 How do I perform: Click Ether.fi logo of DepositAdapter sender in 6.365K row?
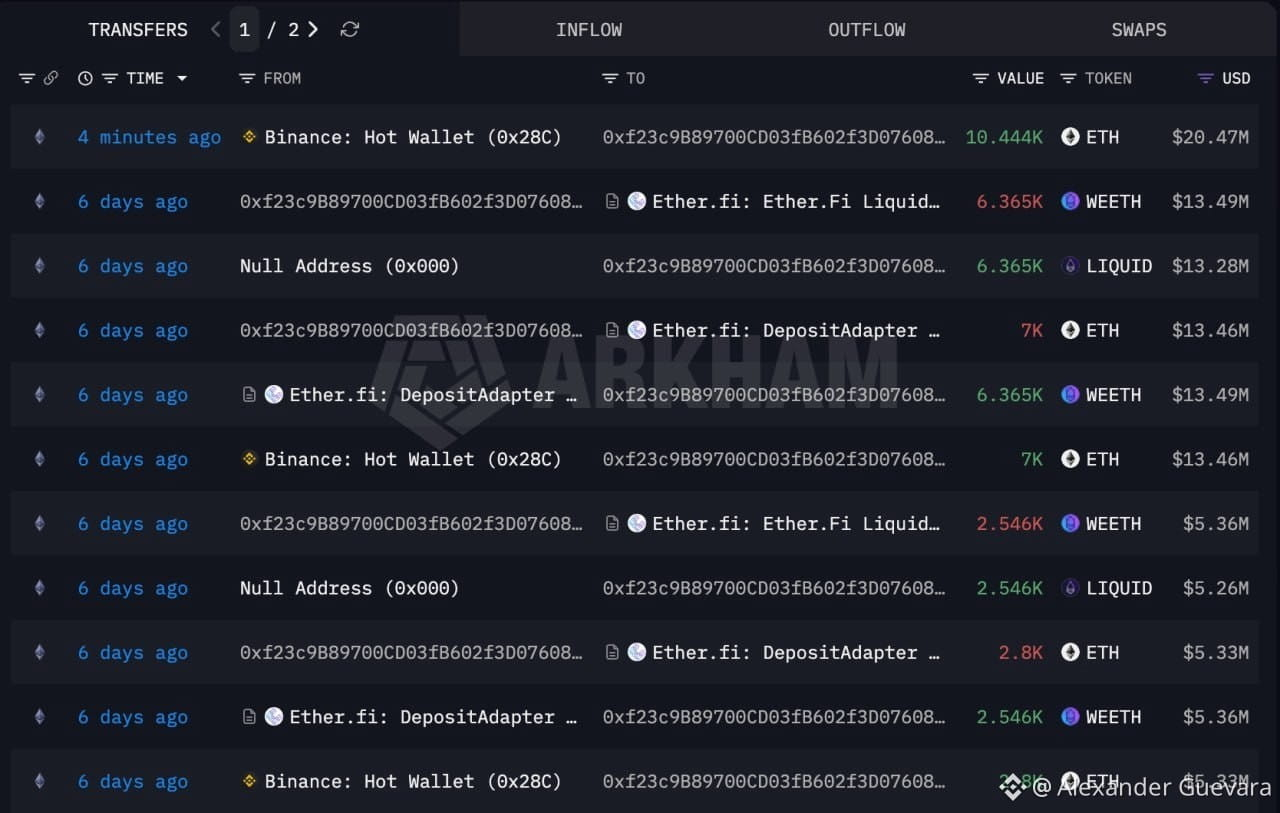[x=274, y=395]
